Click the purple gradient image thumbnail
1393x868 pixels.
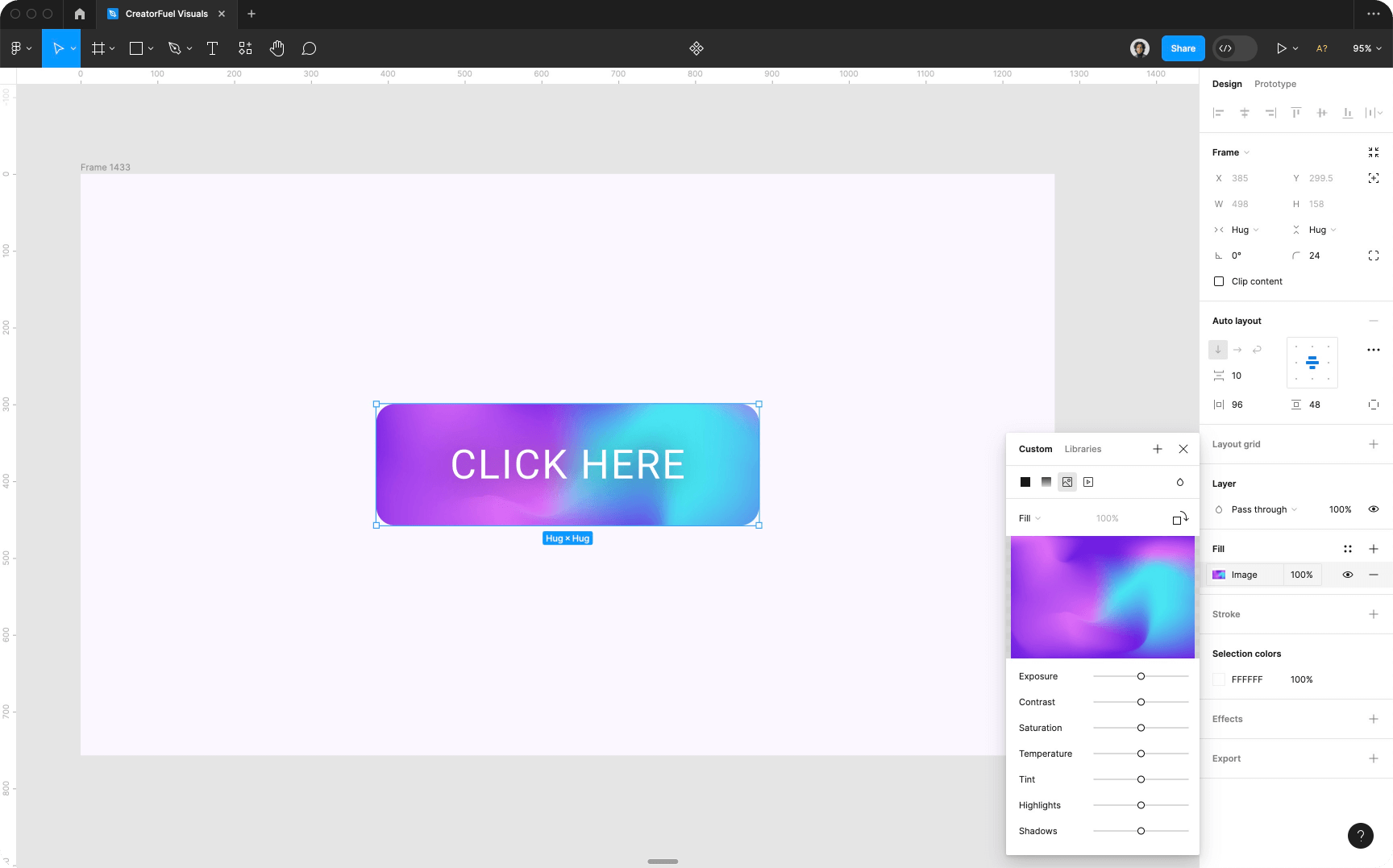coord(1102,596)
